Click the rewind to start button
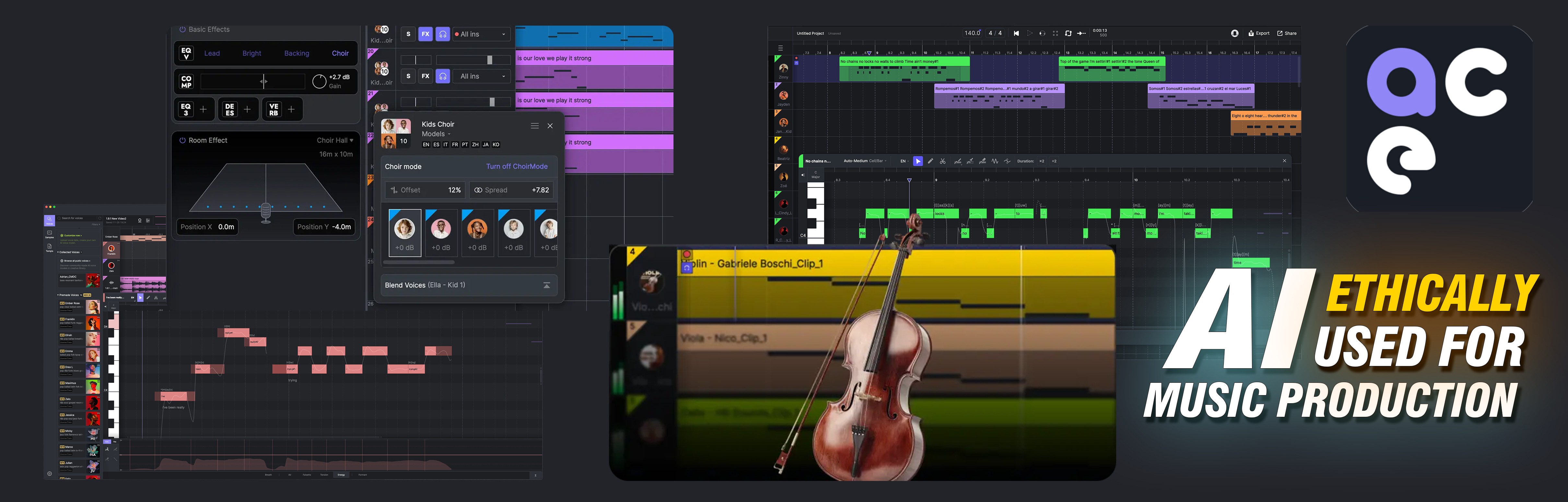This screenshot has height=502, width=1568. (x=1016, y=33)
